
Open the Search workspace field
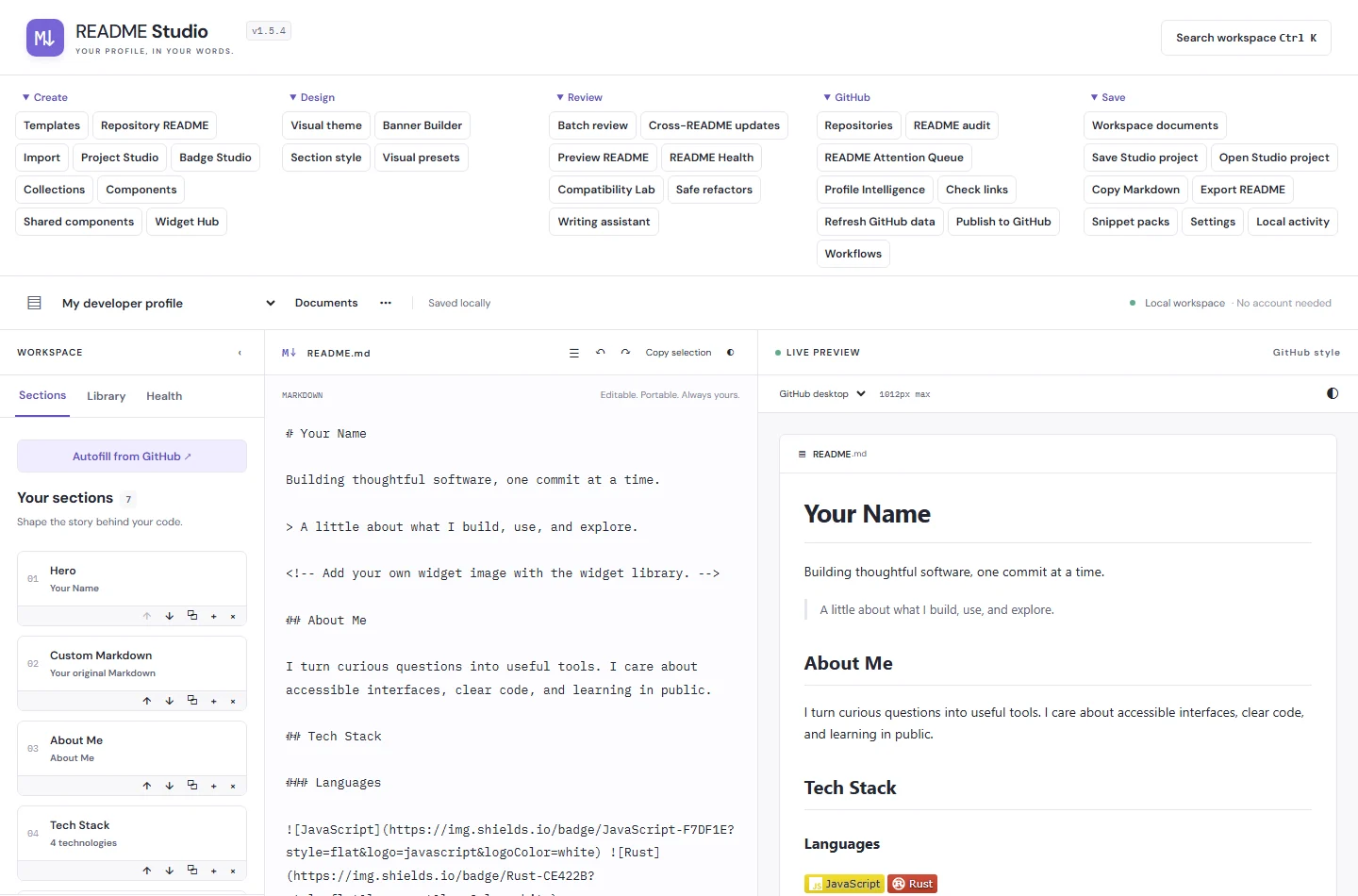1246,38
